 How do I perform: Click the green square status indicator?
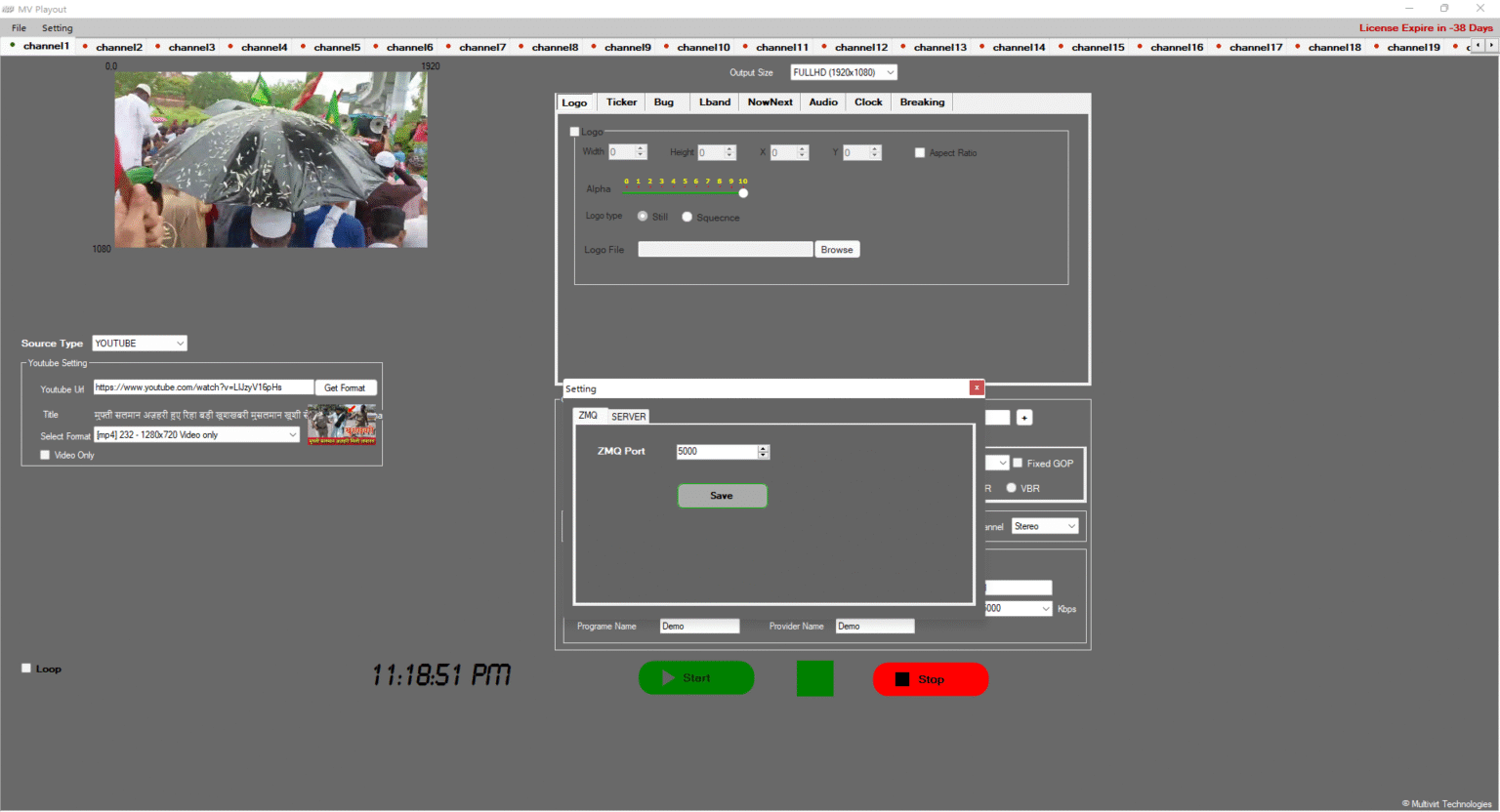click(814, 678)
